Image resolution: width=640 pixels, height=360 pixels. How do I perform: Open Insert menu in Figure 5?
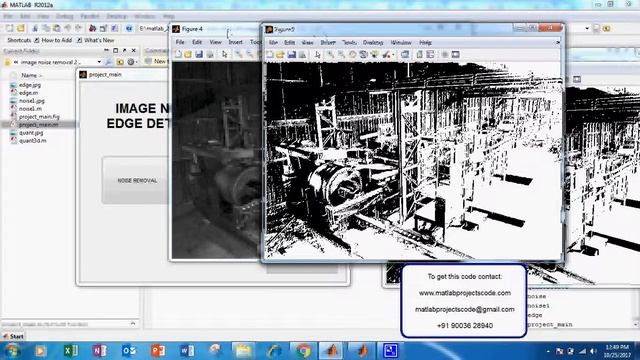point(328,42)
